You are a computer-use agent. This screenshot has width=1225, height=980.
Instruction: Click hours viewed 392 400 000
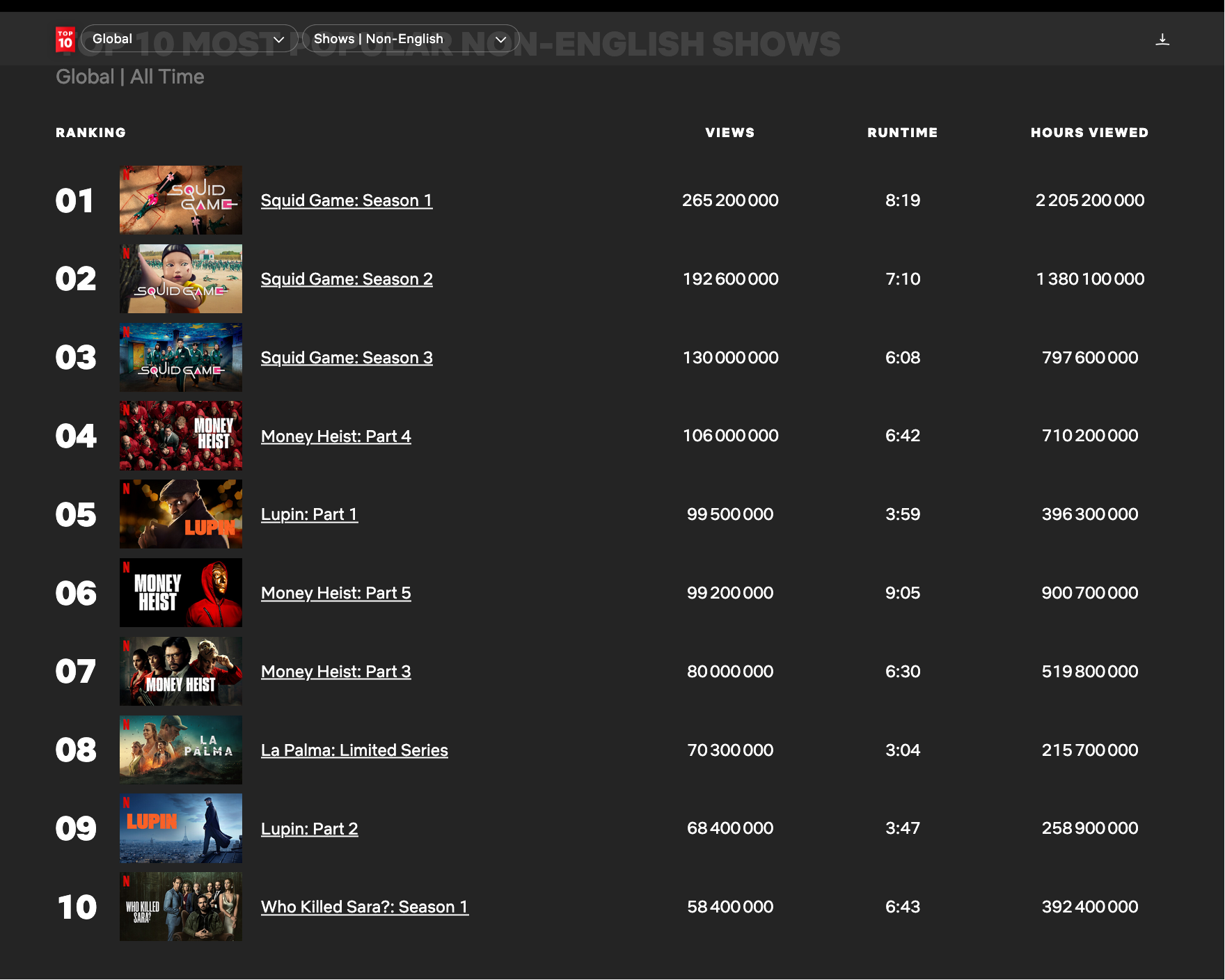[1090, 907]
